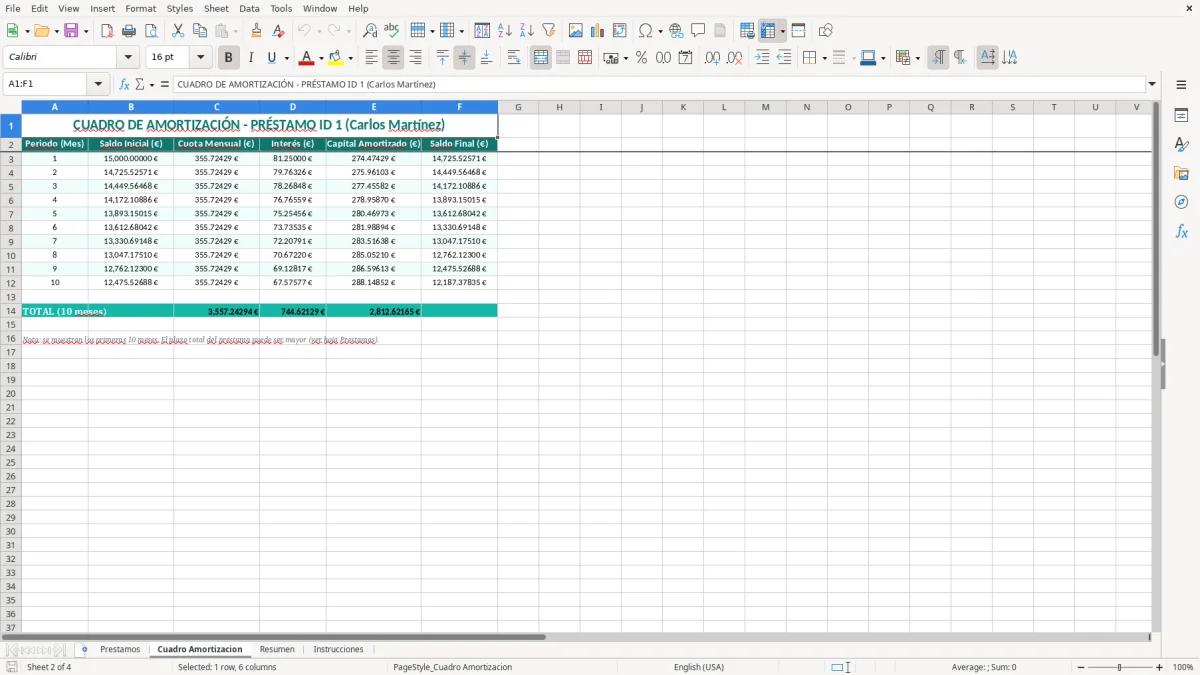Insert Chart icon
1200x675 pixels.
[x=598, y=31]
